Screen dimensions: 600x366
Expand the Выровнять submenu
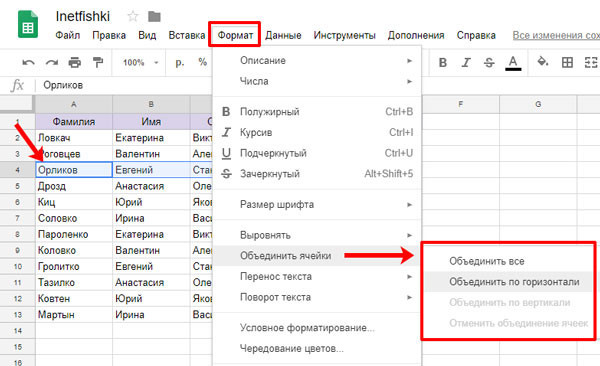tap(317, 235)
